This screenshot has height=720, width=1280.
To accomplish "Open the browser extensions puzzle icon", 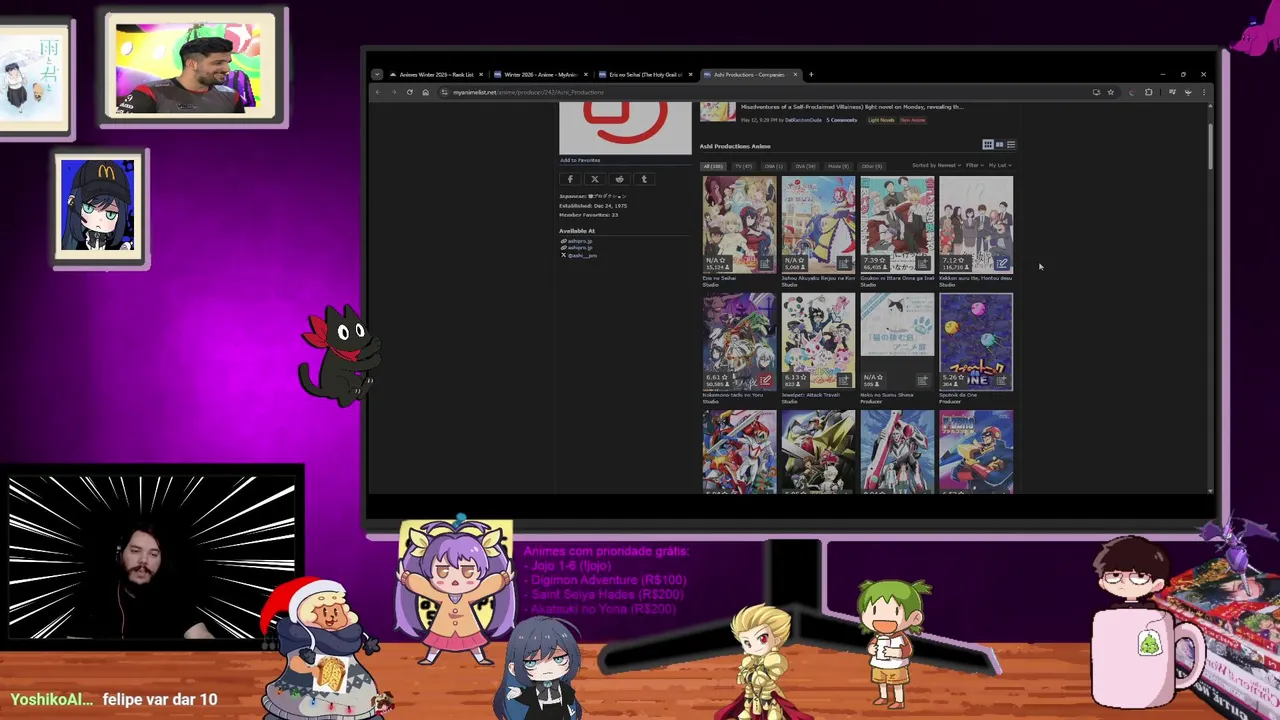I will pyautogui.click(x=1148, y=92).
